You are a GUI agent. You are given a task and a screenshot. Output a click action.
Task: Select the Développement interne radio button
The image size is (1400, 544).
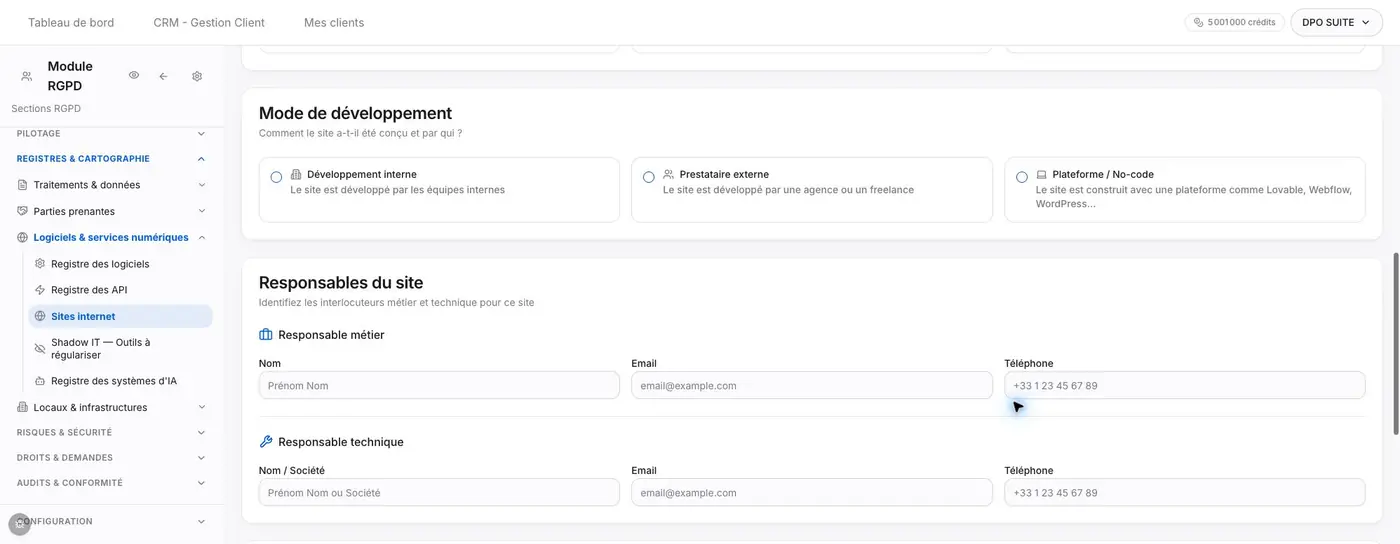point(276,177)
